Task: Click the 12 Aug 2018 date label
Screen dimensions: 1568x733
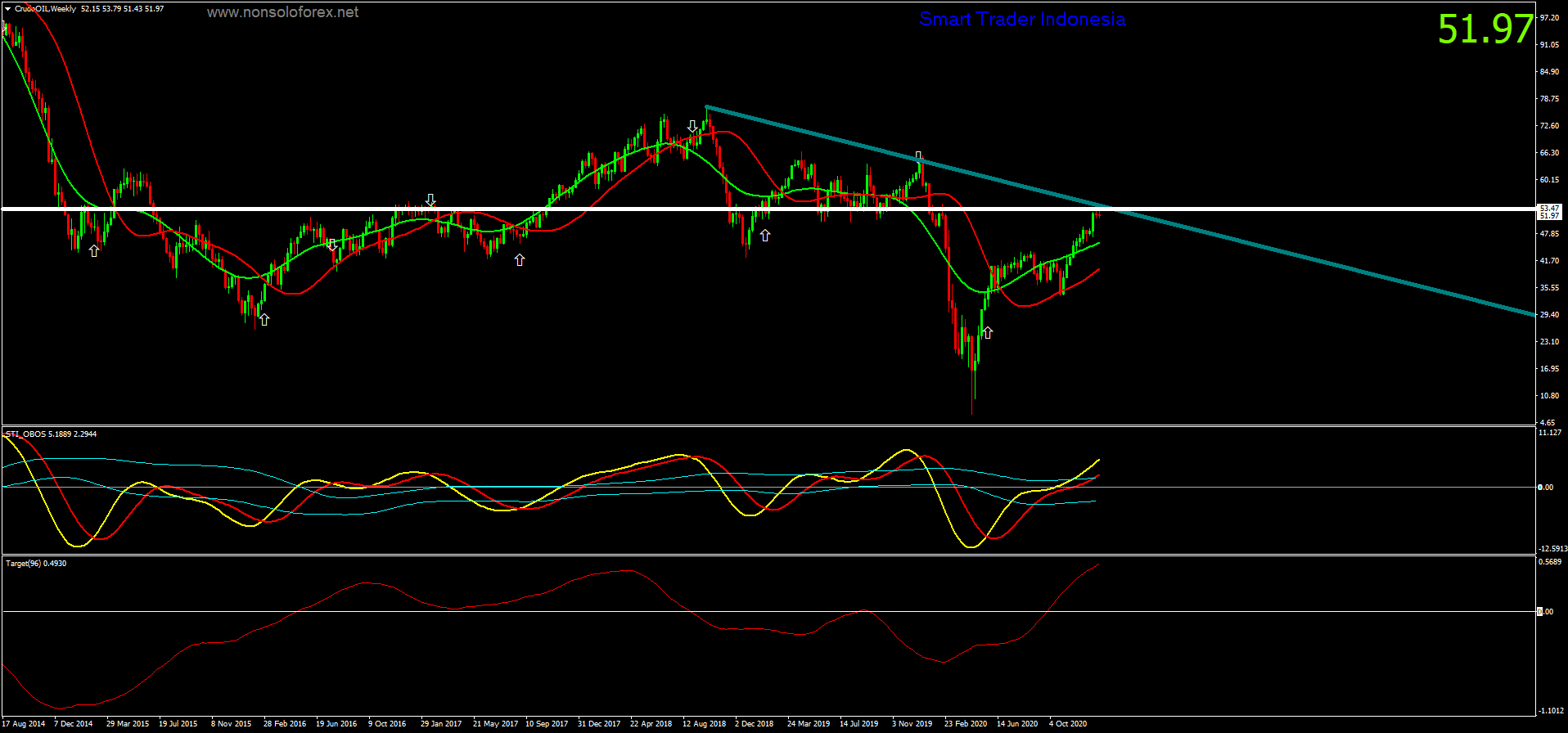Action: coord(704,724)
